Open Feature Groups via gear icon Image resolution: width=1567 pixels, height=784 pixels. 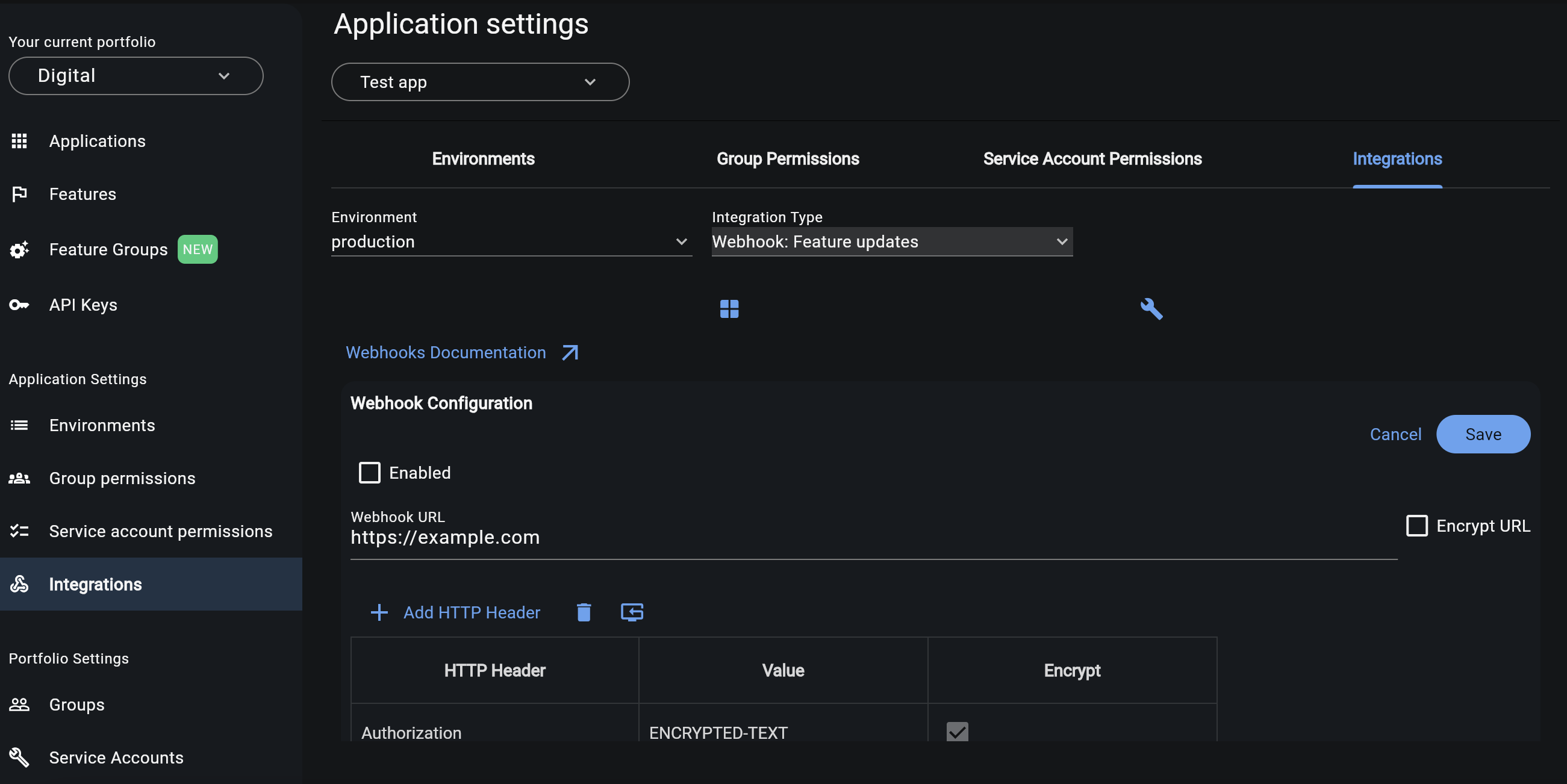pos(19,249)
